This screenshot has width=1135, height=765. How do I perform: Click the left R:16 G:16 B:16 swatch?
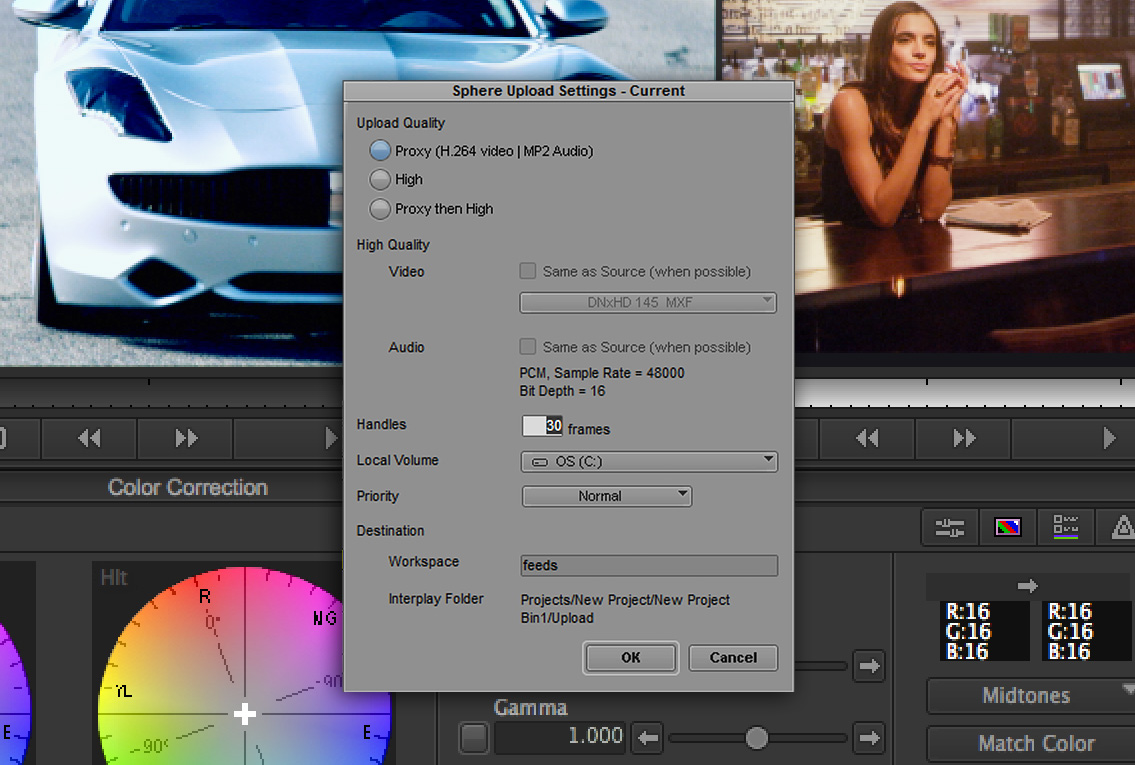click(x=984, y=631)
